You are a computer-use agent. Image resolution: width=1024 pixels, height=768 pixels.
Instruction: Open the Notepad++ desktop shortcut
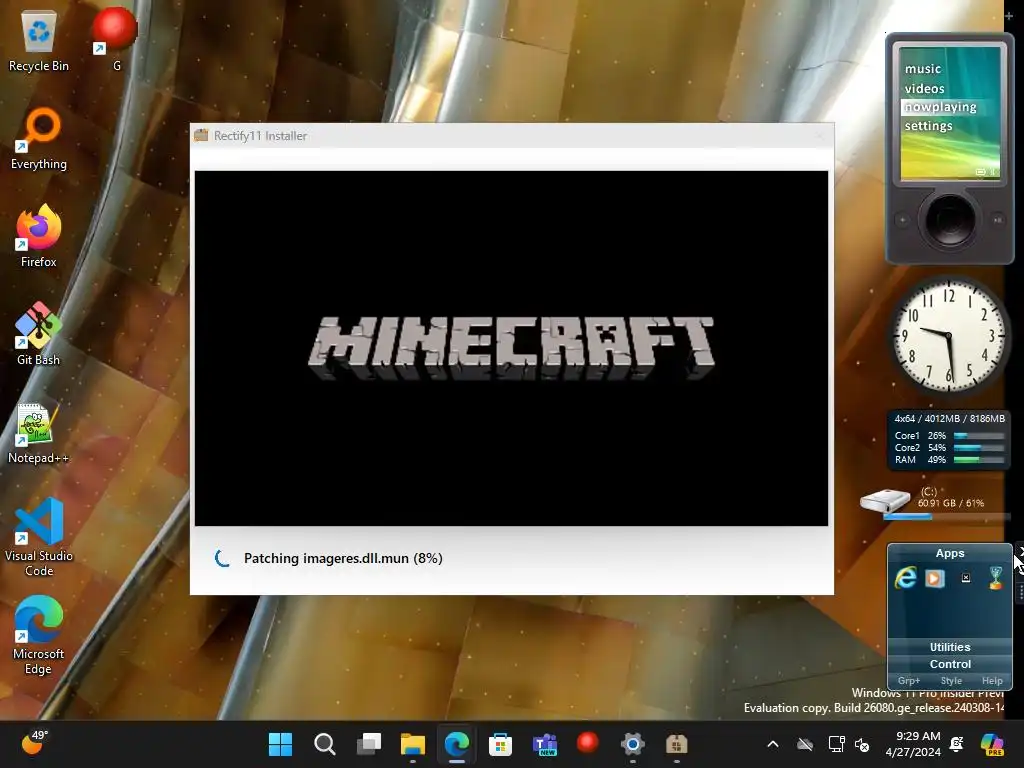(39, 432)
